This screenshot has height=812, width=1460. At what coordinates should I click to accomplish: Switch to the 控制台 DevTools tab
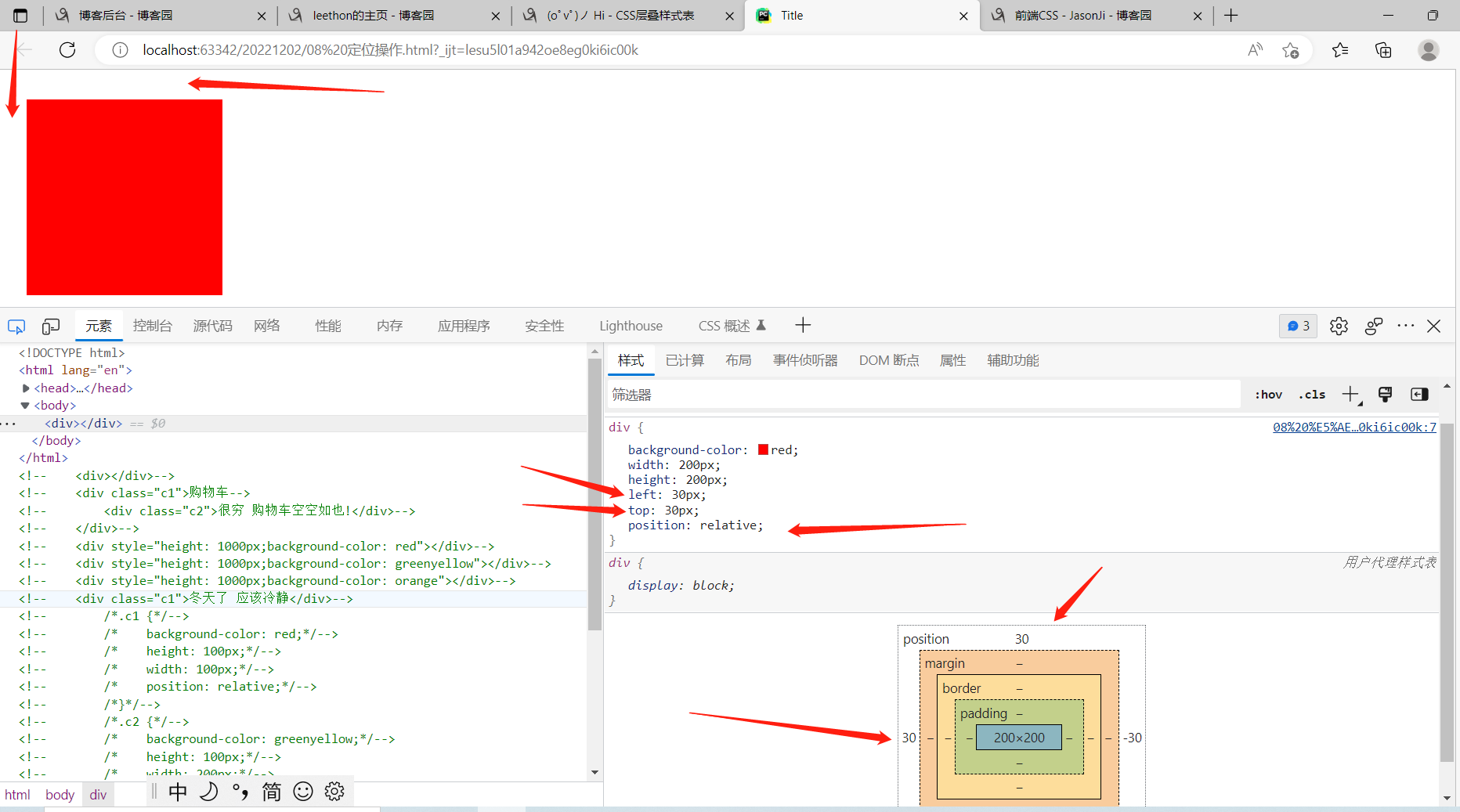[x=153, y=326]
